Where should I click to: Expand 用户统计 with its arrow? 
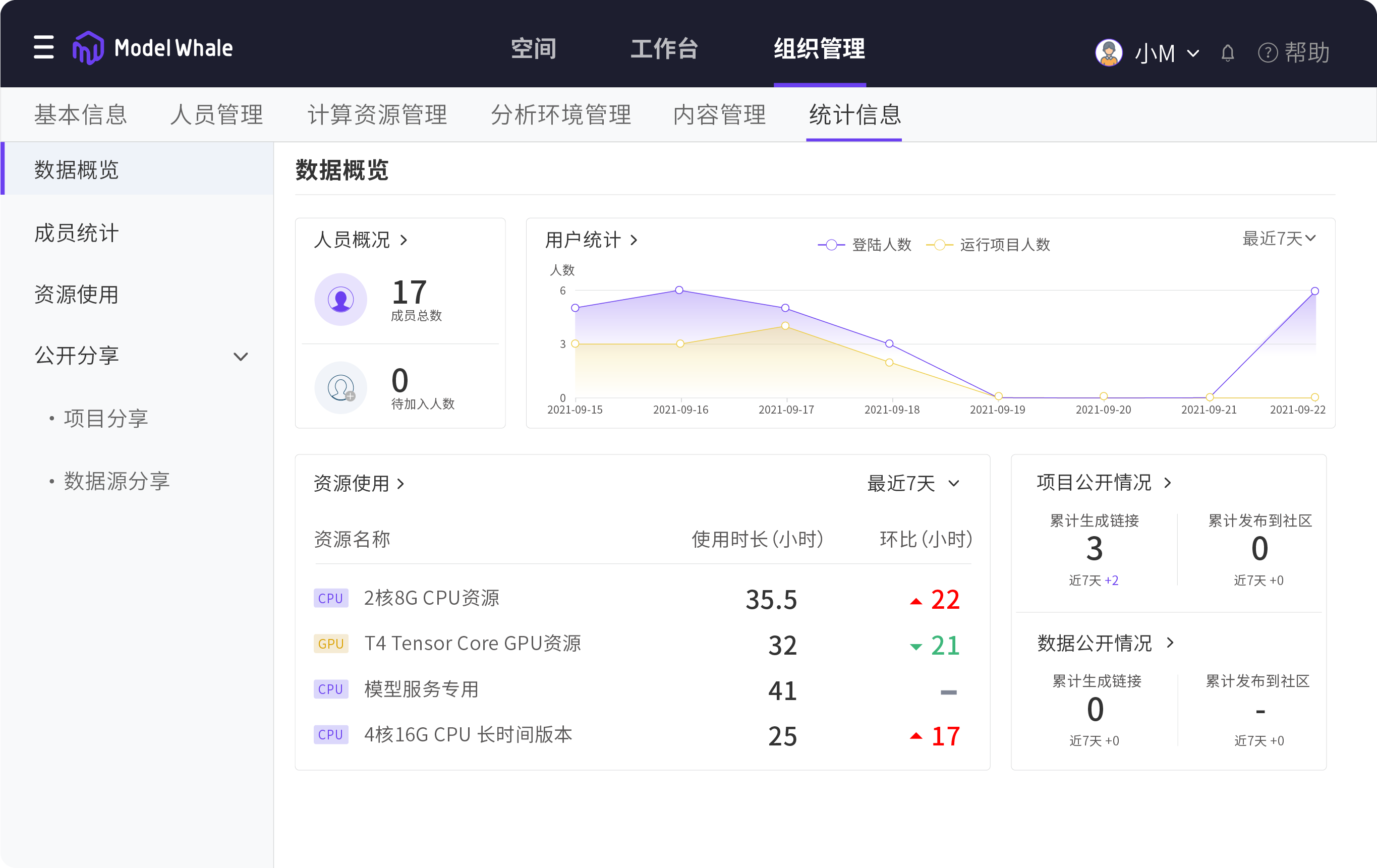click(x=634, y=240)
